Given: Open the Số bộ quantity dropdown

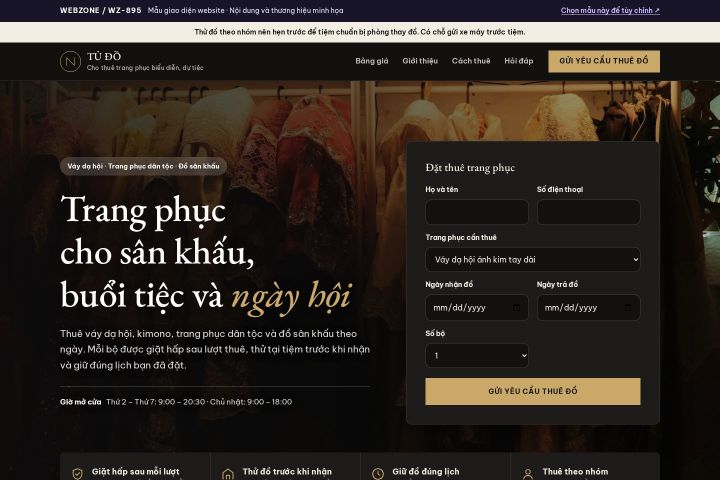Looking at the screenshot, I should (477, 356).
